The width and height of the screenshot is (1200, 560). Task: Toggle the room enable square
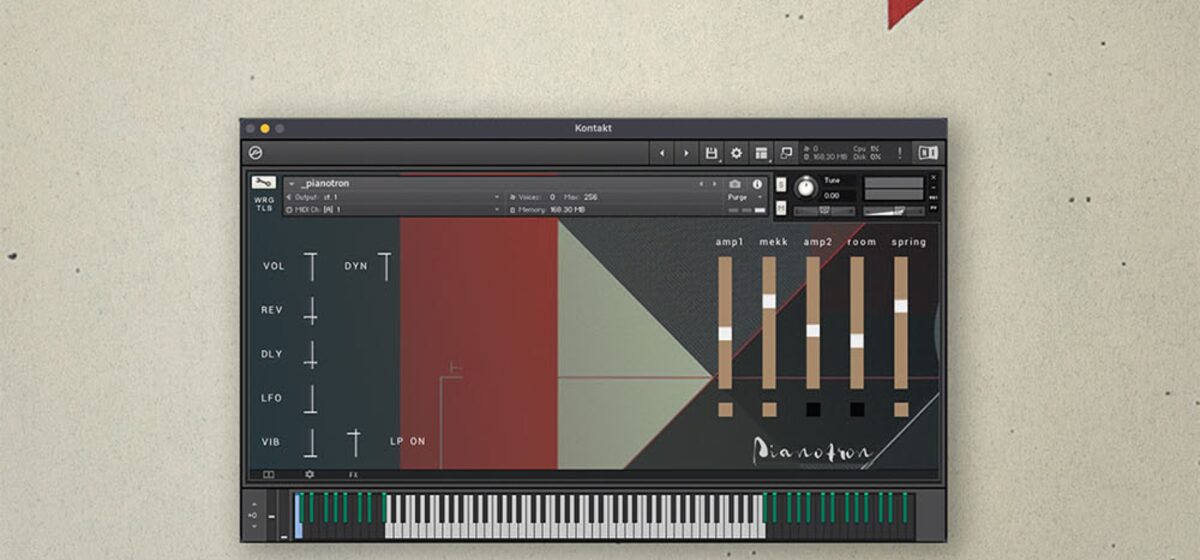coord(857,409)
